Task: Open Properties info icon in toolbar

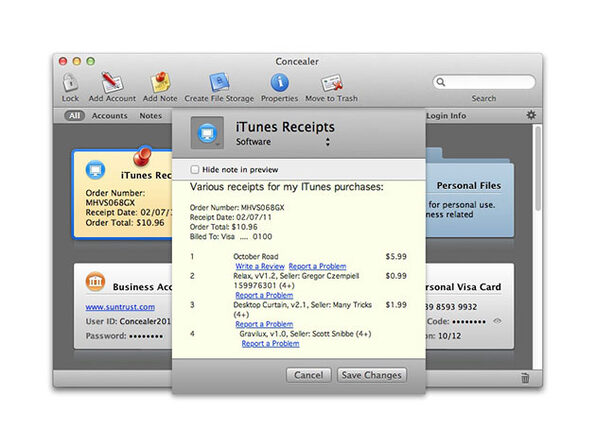Action: [x=279, y=82]
